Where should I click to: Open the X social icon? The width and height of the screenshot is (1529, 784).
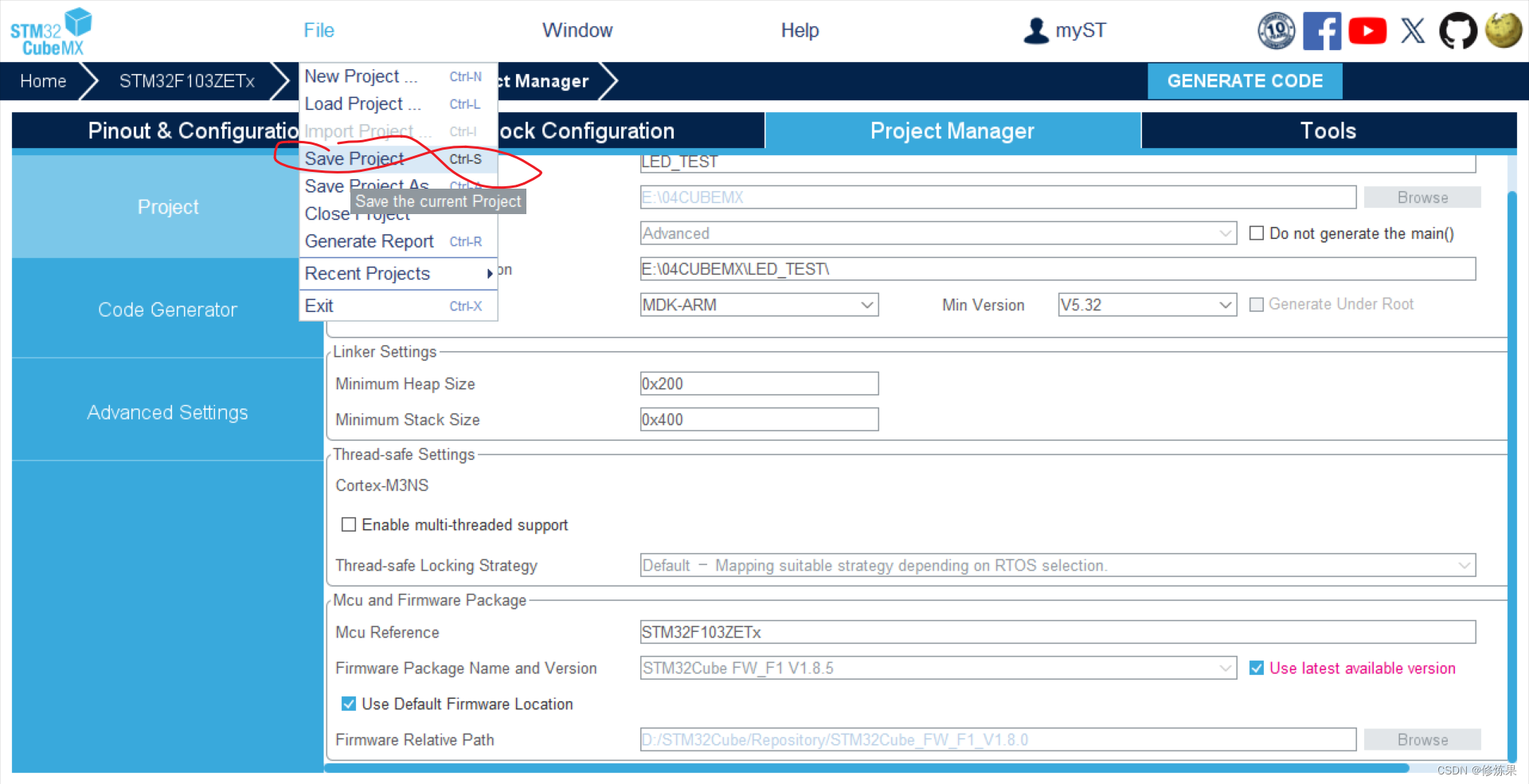point(1413,31)
